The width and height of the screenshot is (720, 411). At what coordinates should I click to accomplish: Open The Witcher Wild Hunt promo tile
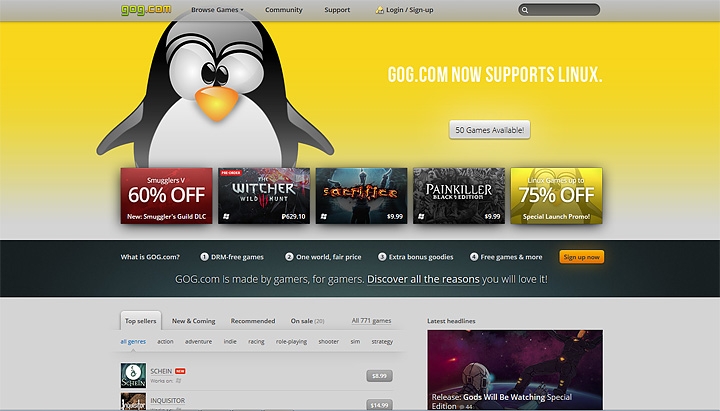pos(263,195)
